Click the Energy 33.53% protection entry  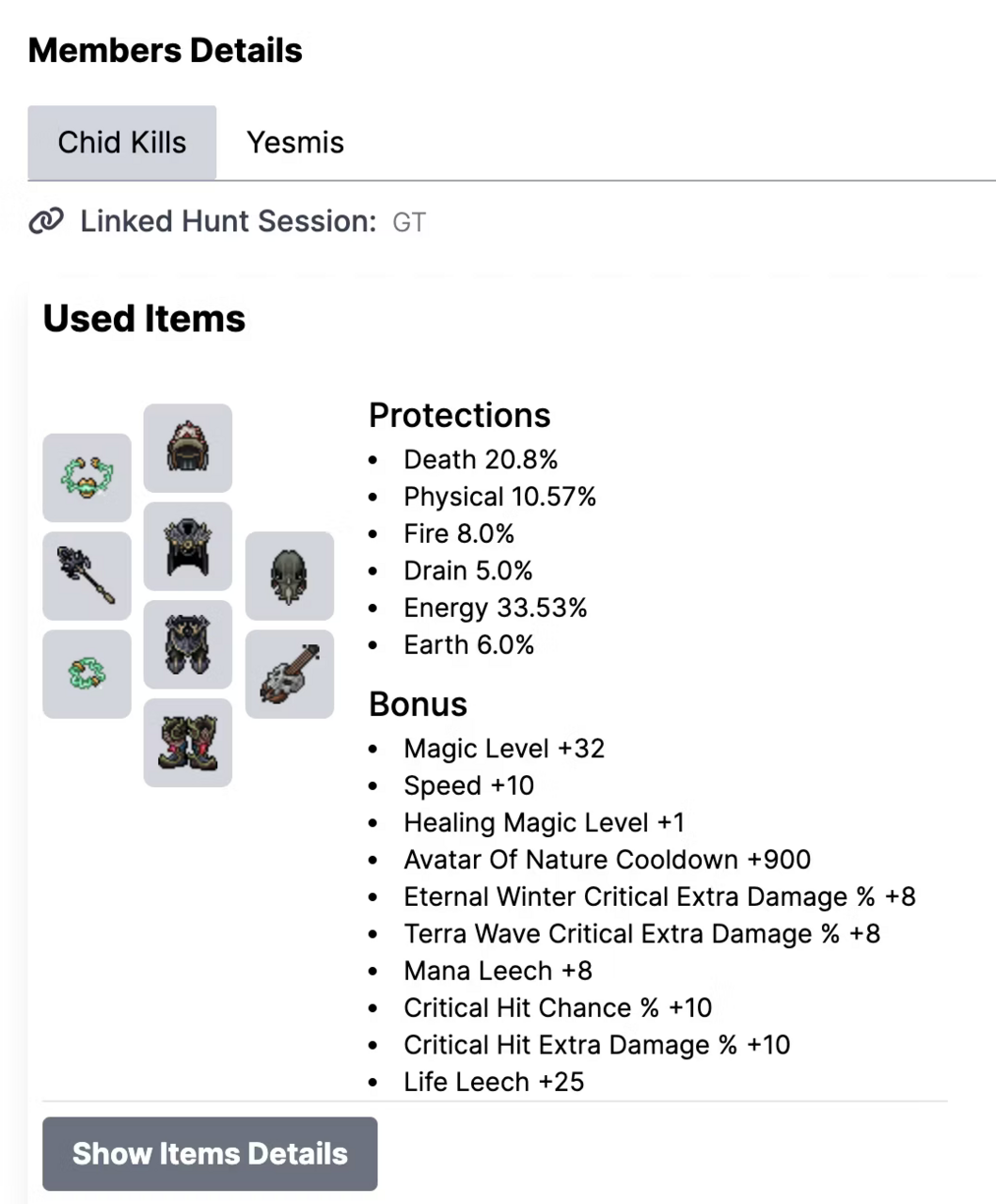tap(495, 609)
